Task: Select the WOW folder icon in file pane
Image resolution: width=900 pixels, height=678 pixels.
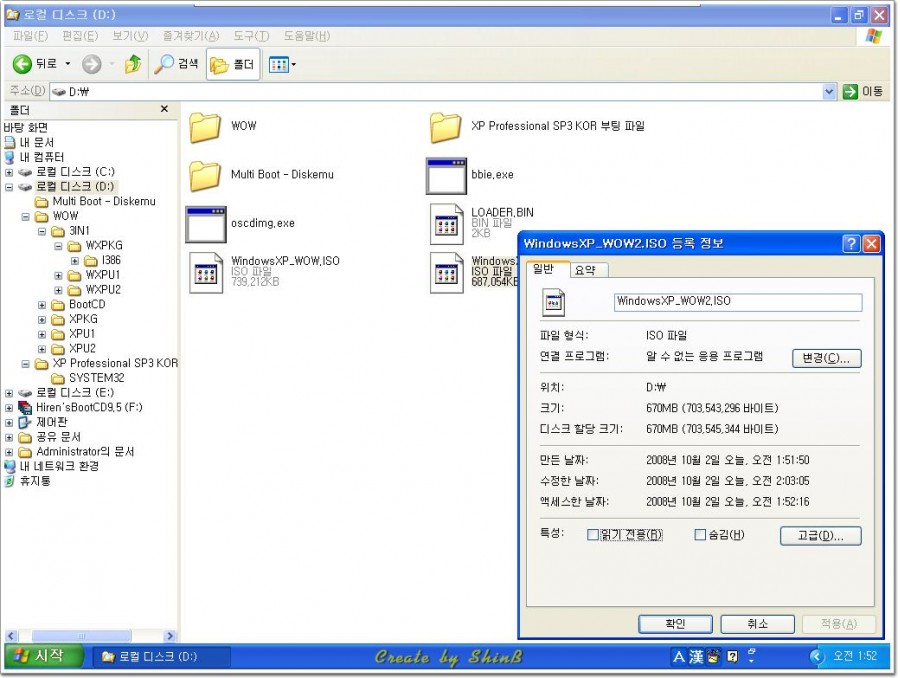Action: 205,126
